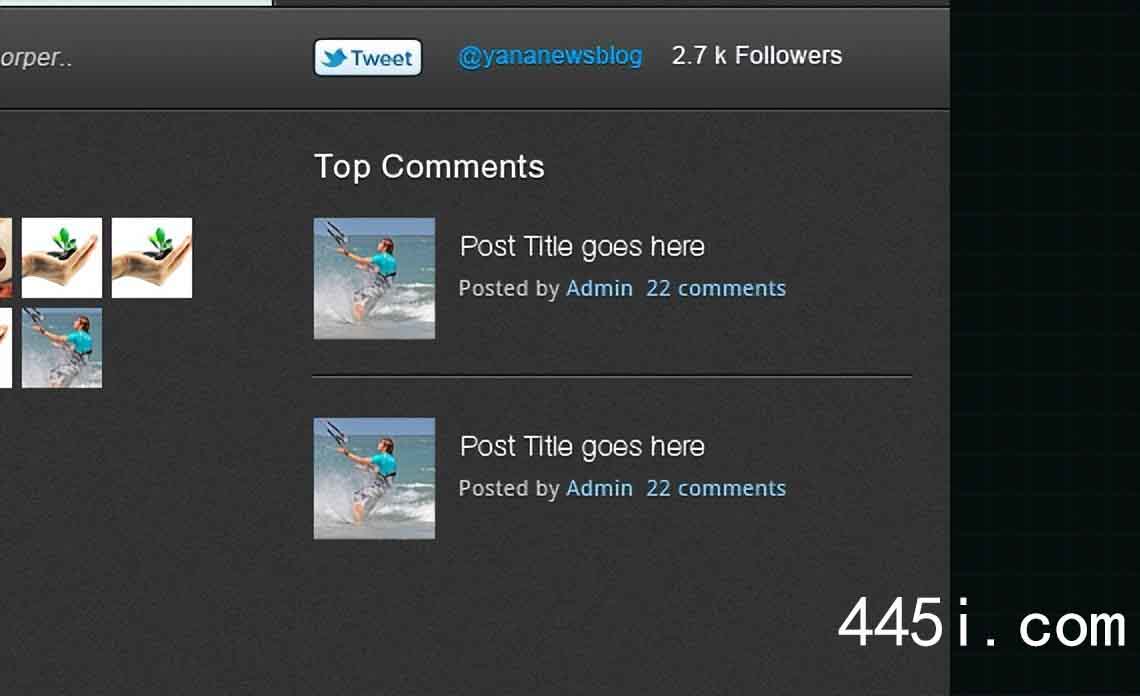Open the second Post Title goes here

click(x=582, y=447)
